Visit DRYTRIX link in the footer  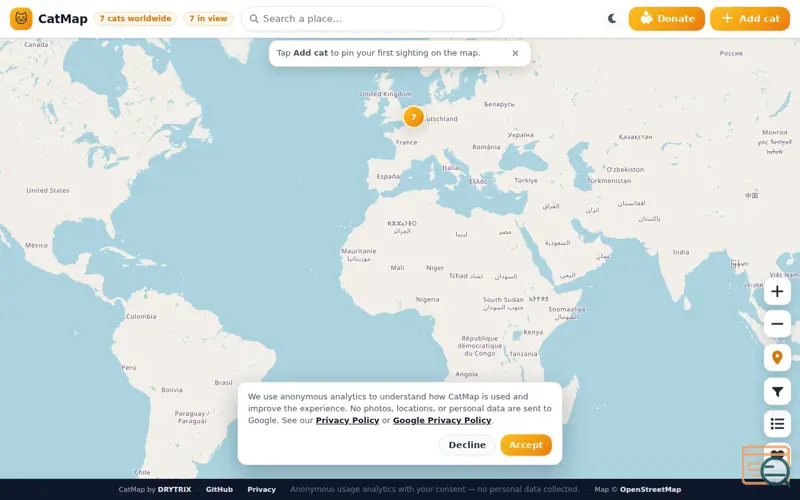coord(174,489)
